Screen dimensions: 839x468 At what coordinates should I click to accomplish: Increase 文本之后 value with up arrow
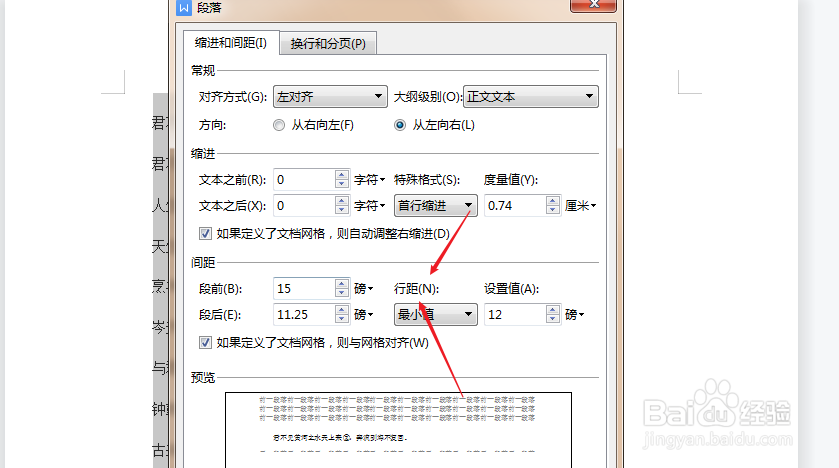coord(342,201)
